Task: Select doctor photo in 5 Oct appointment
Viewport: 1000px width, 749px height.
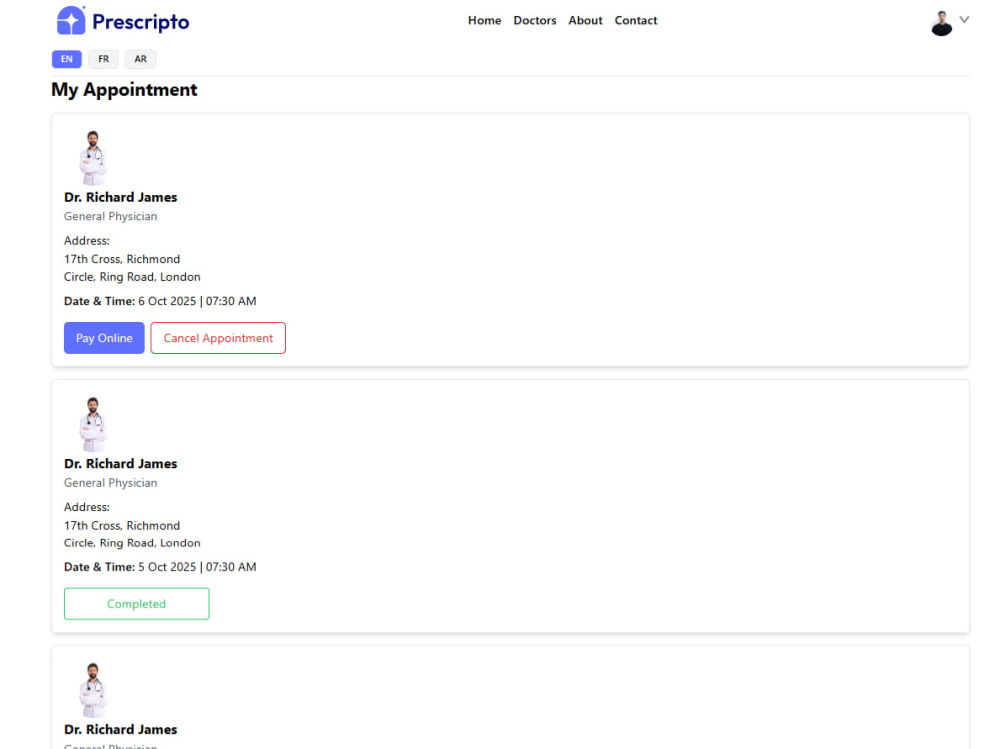Action: point(93,424)
